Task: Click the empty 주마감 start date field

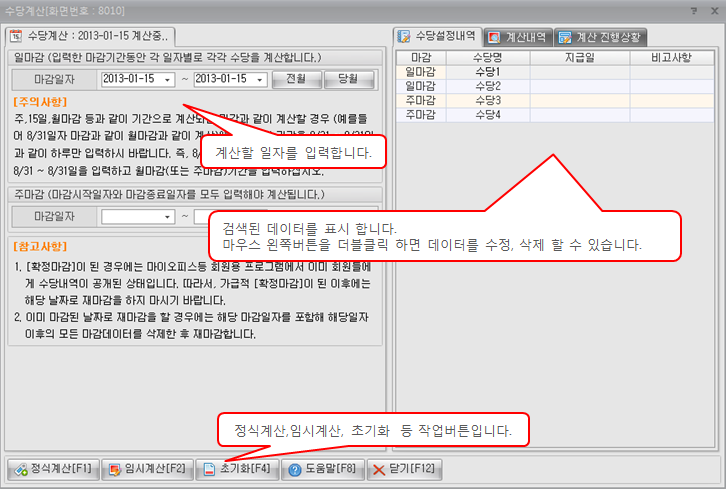Action: (x=138, y=217)
